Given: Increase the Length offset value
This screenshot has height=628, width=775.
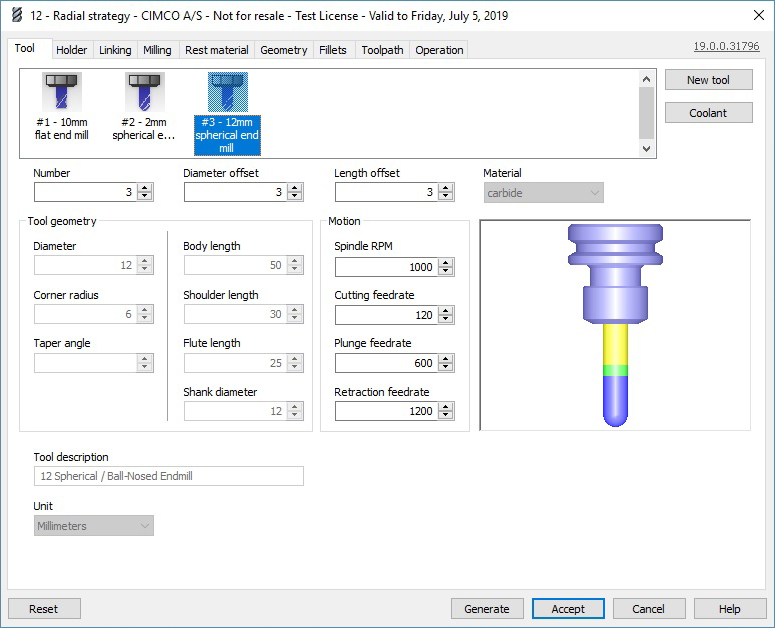Looking at the screenshot, I should tap(446, 188).
